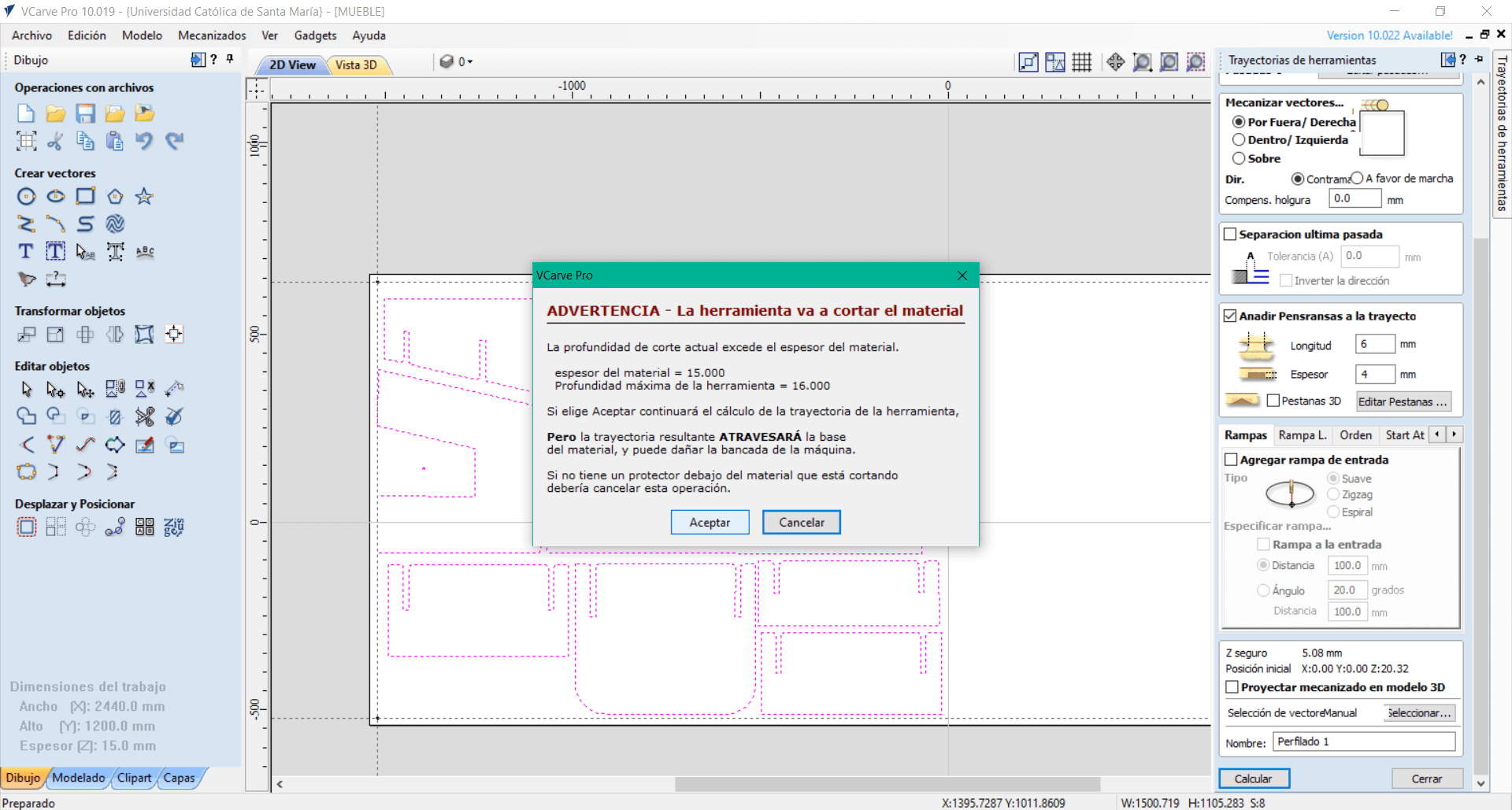1512x810 pixels.
Task: Expand the vertical Trayectorias de herramientas side tab
Action: [1502, 134]
